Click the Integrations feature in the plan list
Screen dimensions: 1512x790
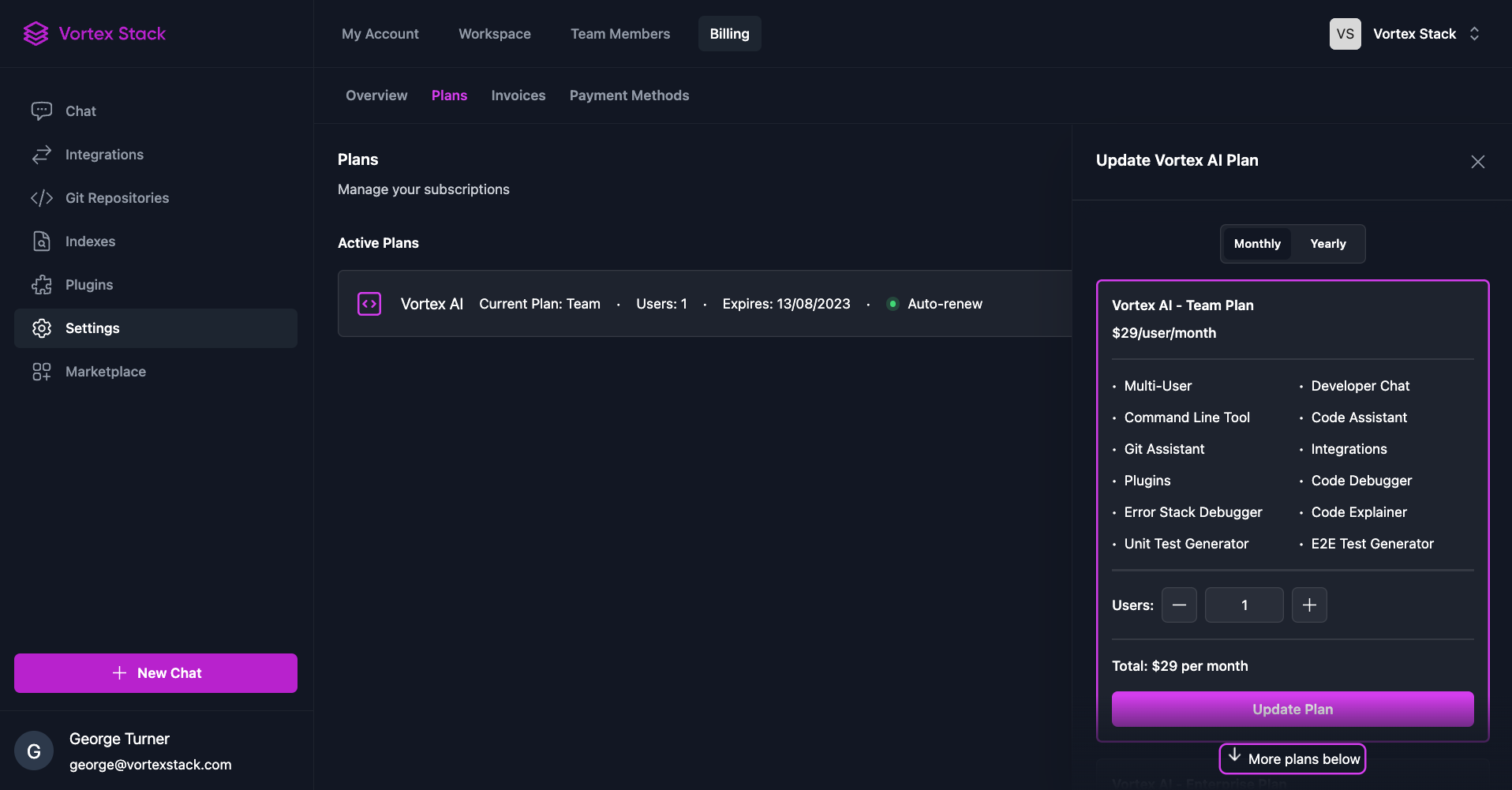click(1349, 449)
